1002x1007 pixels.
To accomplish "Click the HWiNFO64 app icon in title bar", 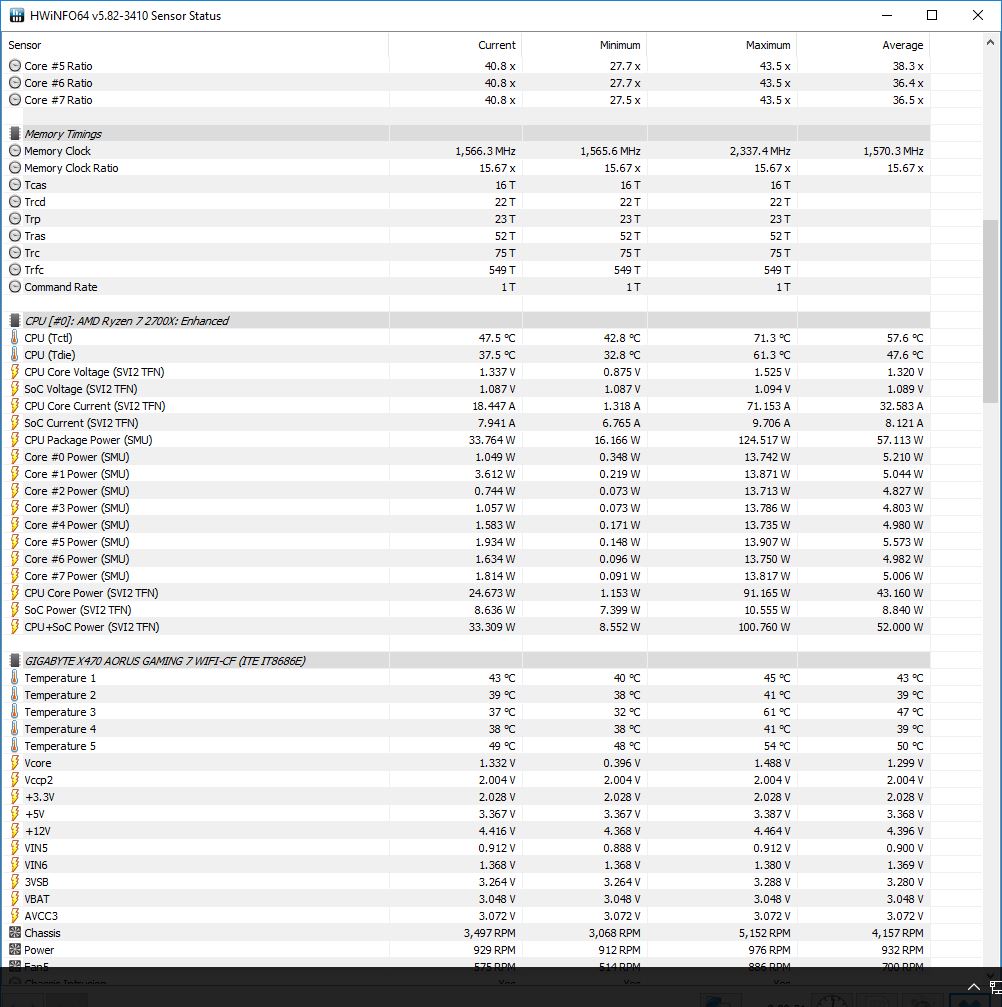I will coord(16,15).
